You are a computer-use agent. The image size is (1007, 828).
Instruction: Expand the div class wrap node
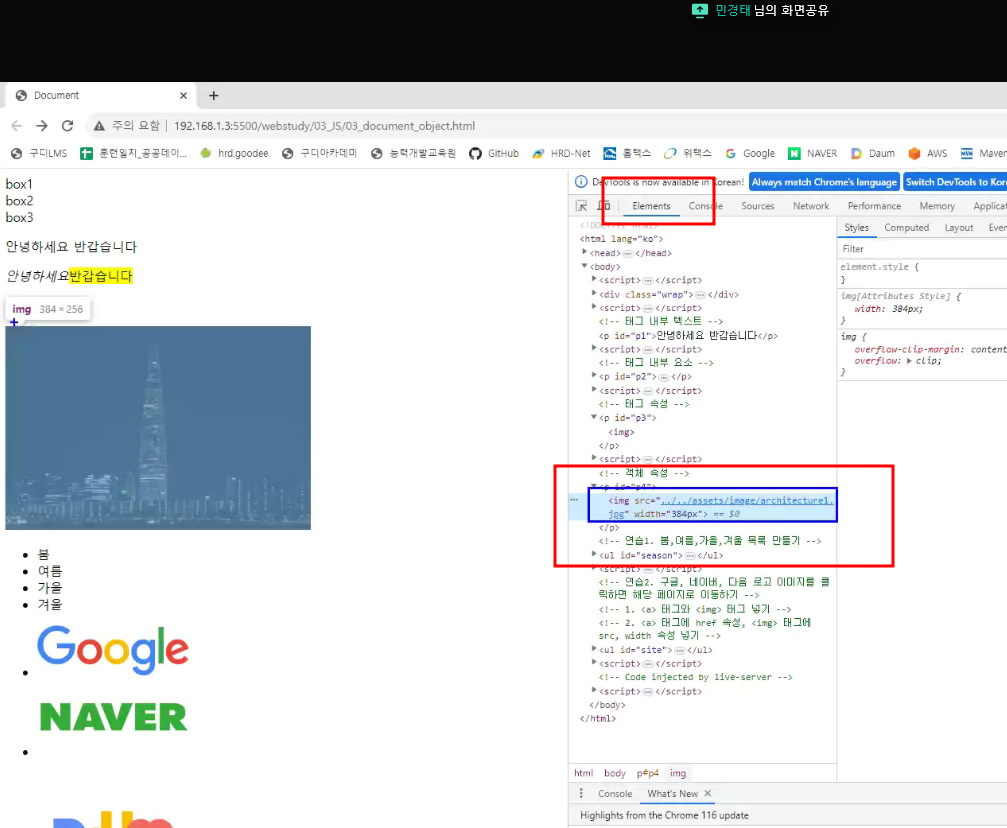[594, 294]
